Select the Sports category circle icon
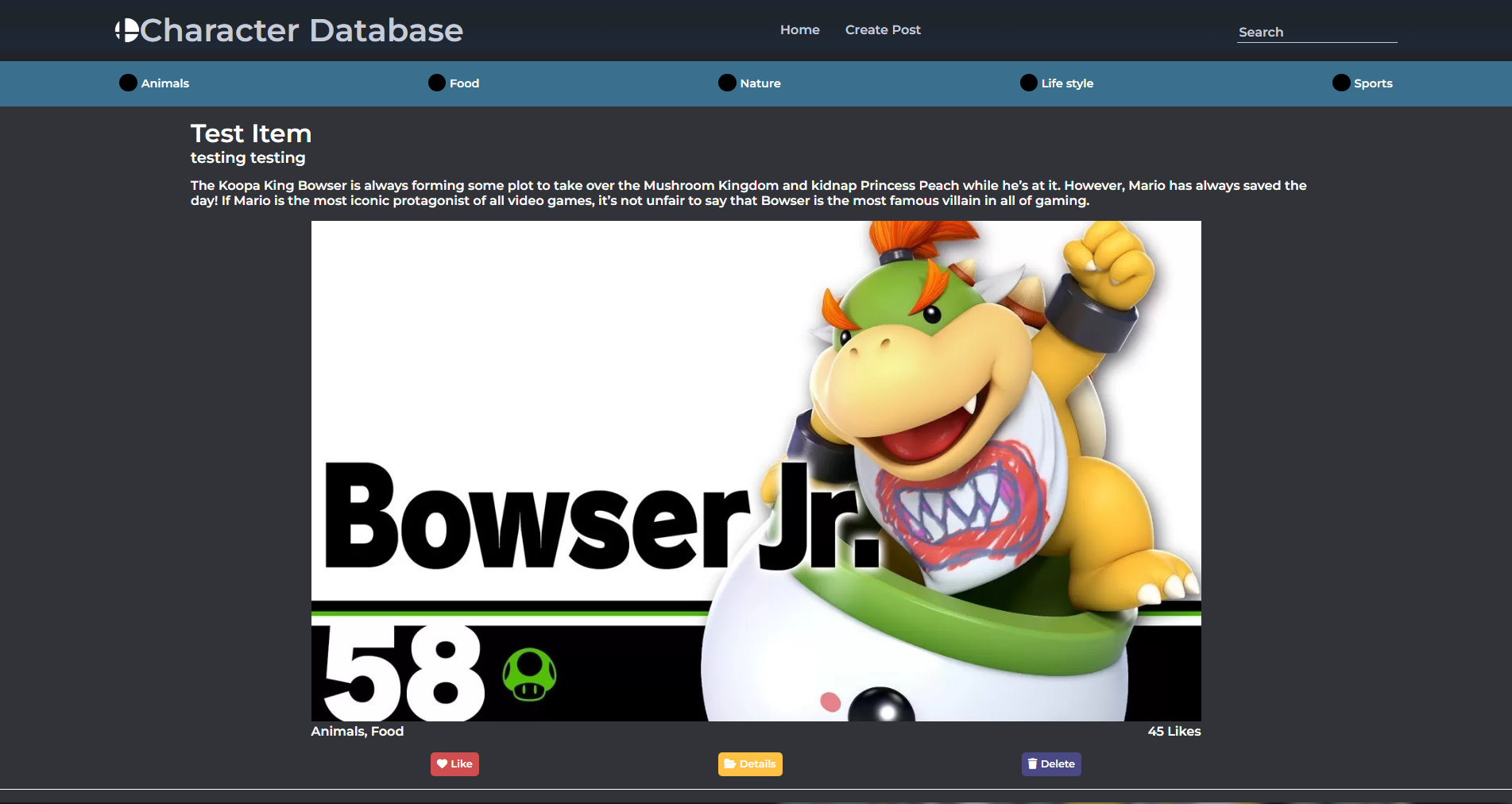 point(1340,83)
